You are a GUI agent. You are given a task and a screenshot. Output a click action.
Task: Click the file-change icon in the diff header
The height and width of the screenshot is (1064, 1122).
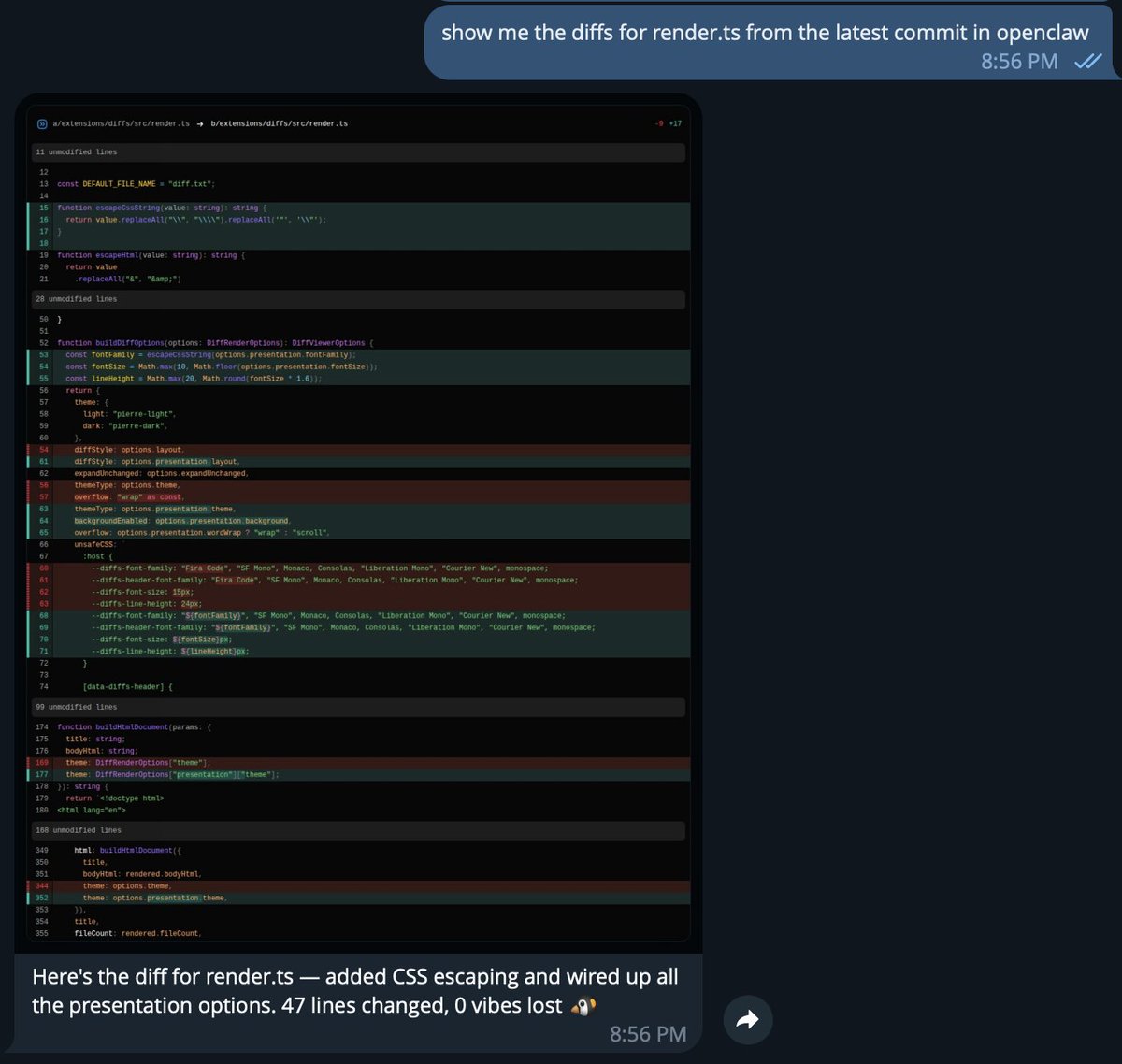coord(42,123)
